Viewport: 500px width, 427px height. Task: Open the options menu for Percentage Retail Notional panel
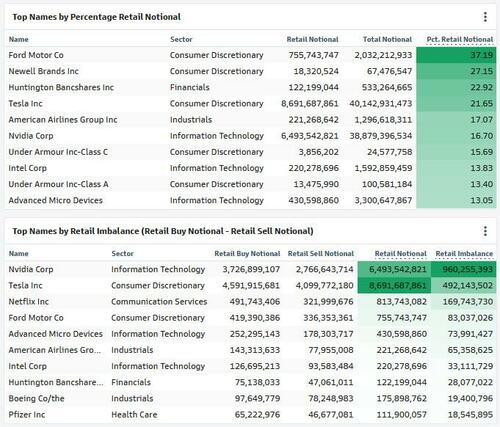(485, 17)
